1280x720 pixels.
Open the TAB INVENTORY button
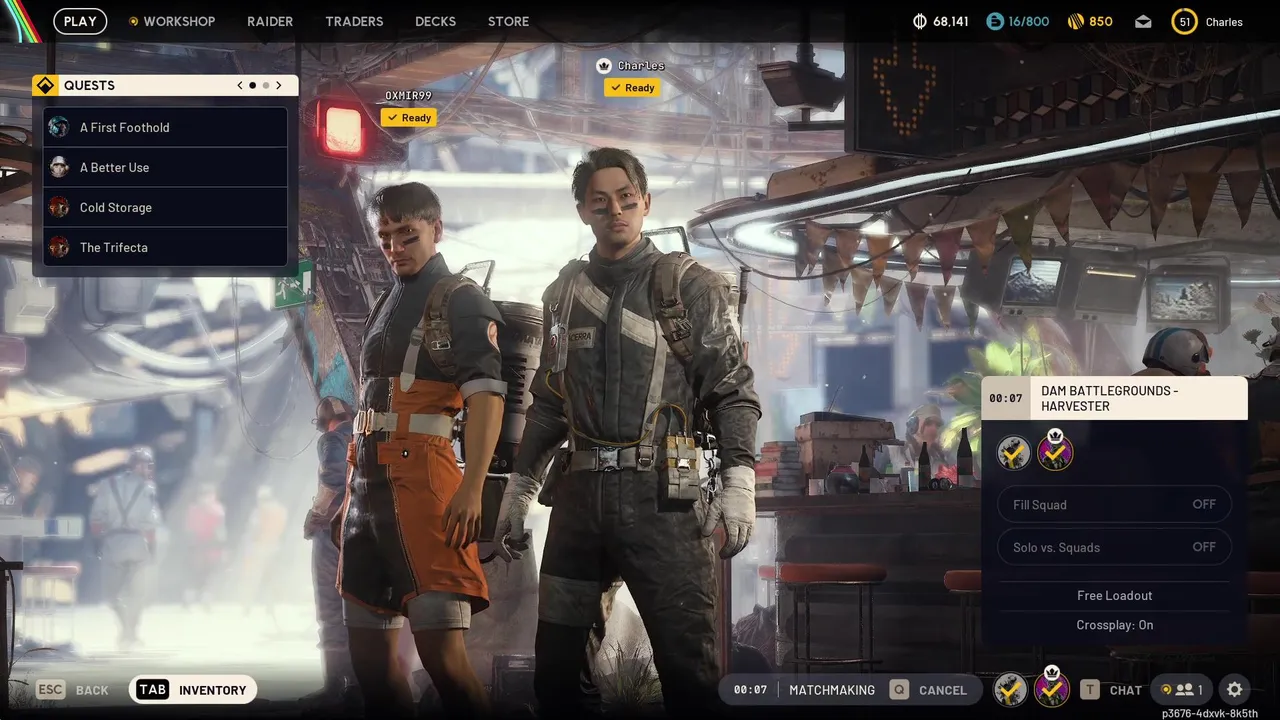point(193,690)
